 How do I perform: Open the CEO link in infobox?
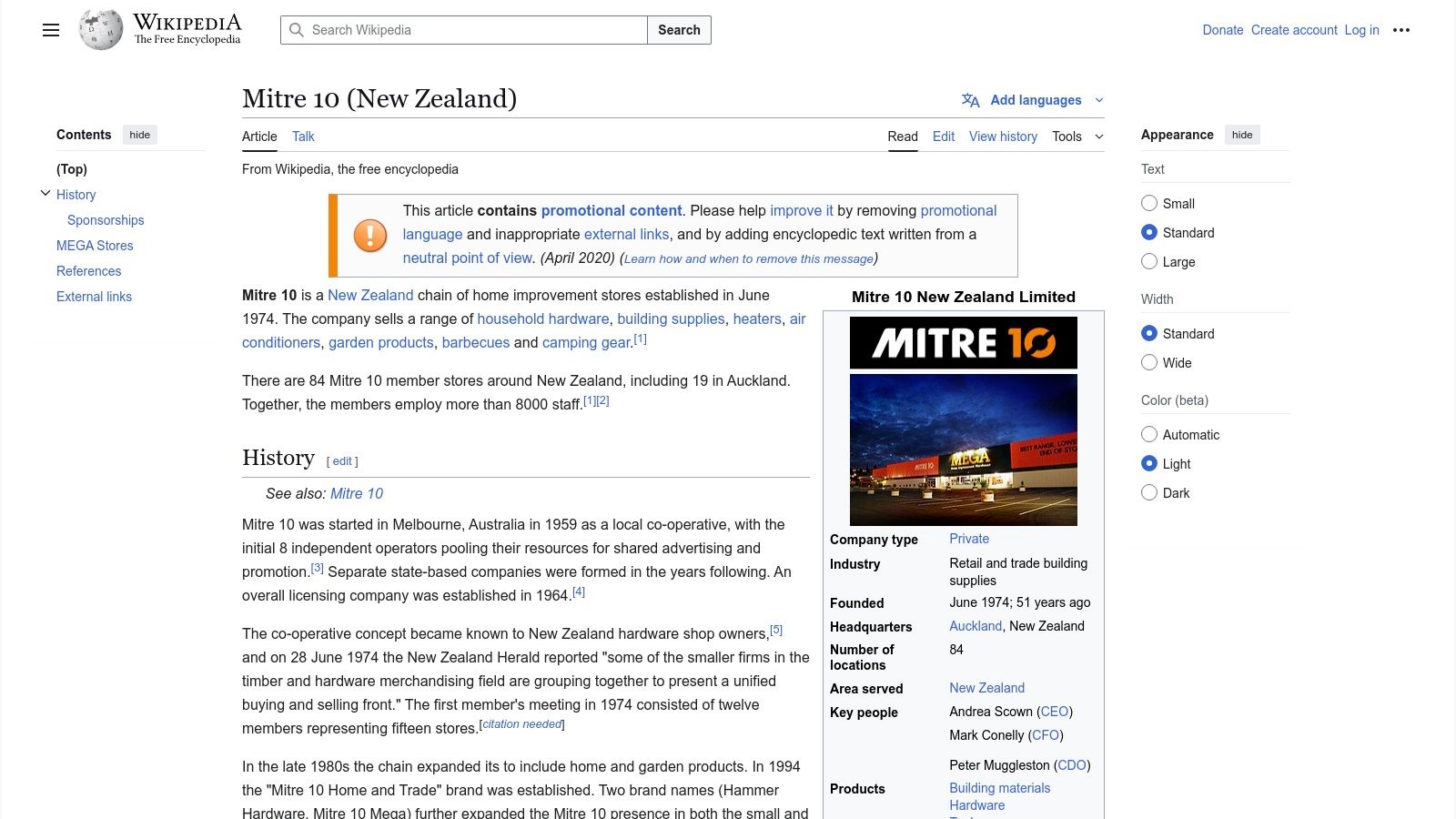tap(1055, 712)
